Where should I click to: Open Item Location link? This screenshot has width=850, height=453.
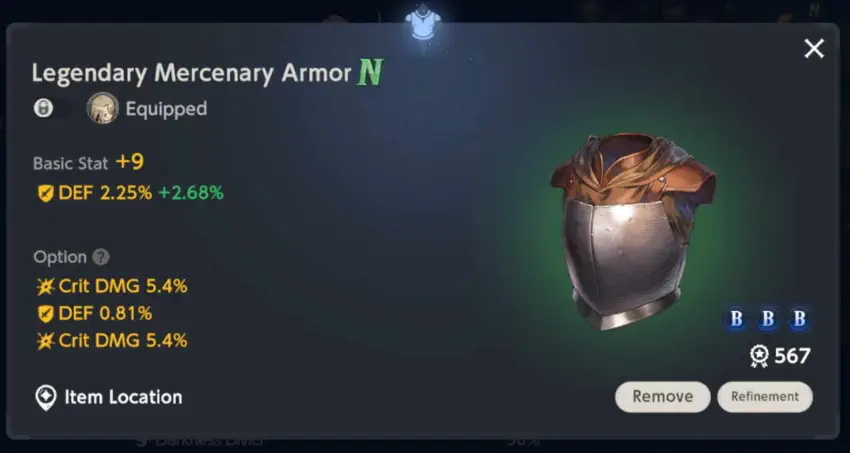(108, 397)
